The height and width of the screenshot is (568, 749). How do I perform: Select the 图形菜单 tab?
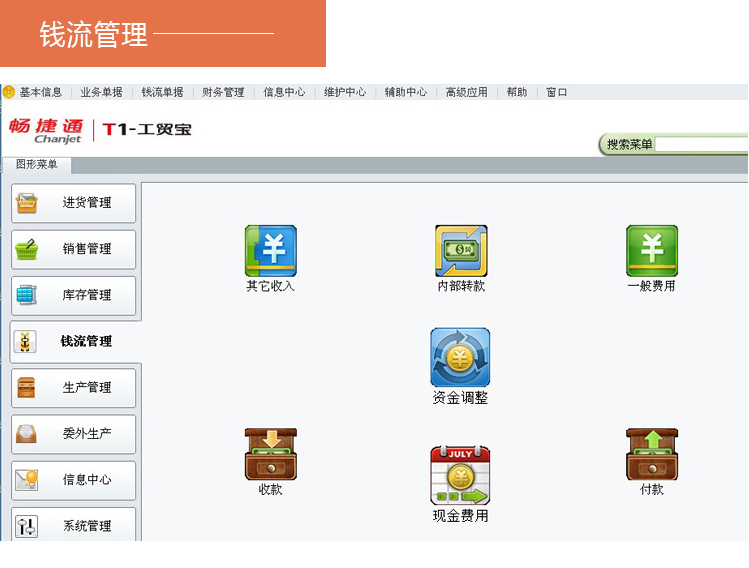pos(37,164)
